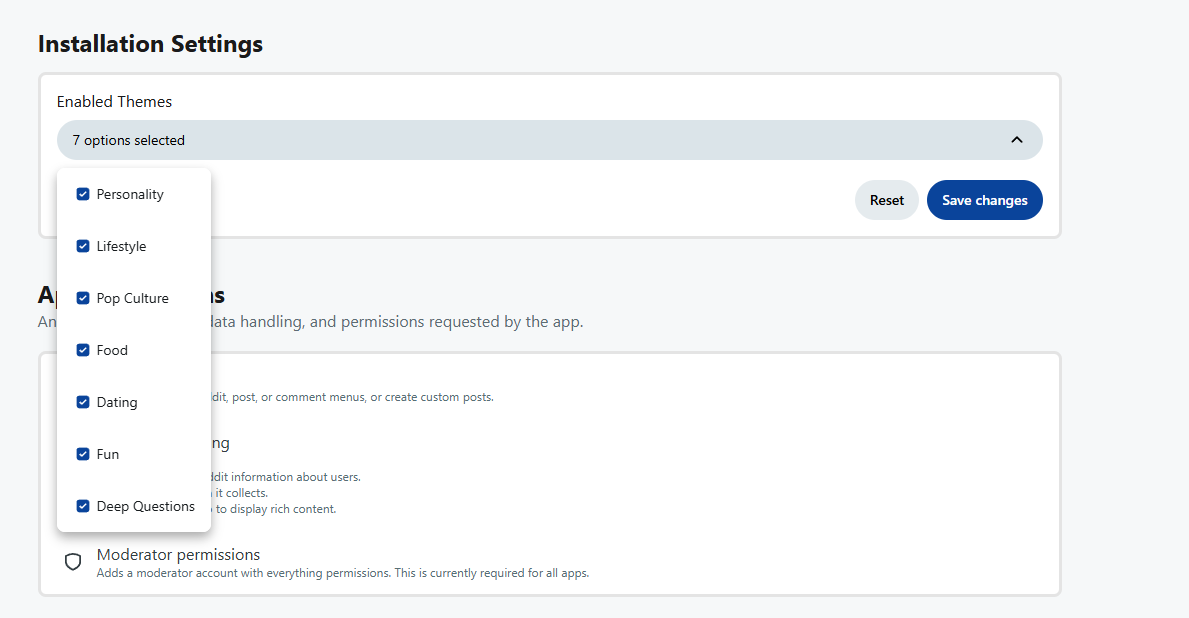Image resolution: width=1189 pixels, height=618 pixels.
Task: Untick the checkbox next to Lifestyle
Action: [x=83, y=246]
